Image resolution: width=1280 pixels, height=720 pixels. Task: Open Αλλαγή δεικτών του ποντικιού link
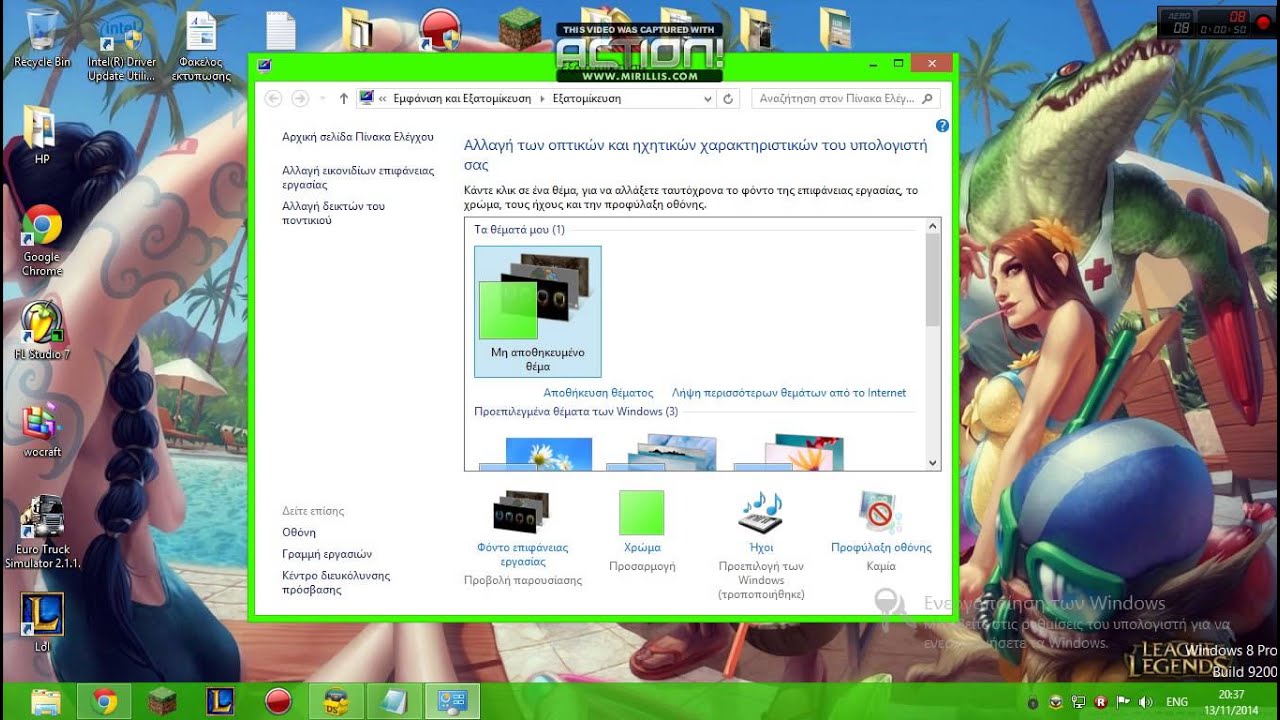pos(334,213)
